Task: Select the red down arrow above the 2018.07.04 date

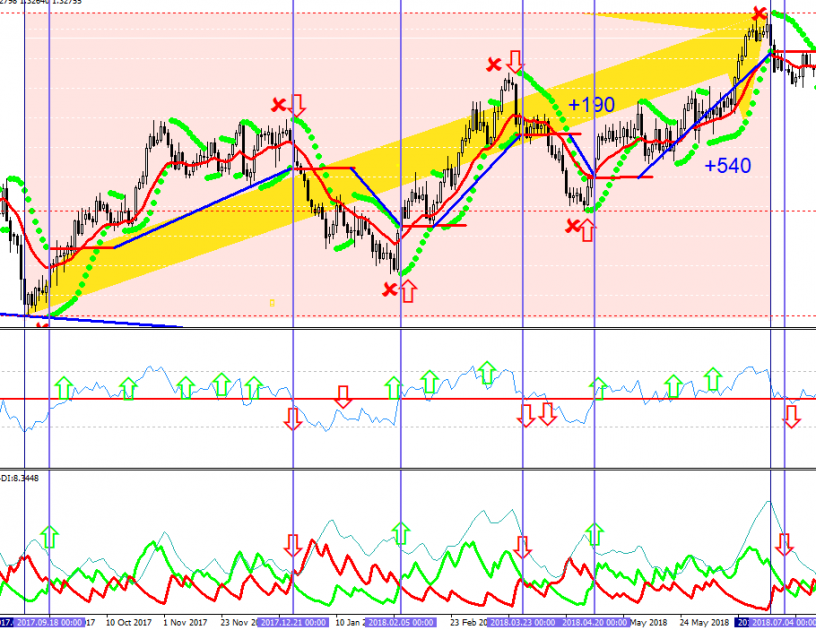Action: (785, 545)
